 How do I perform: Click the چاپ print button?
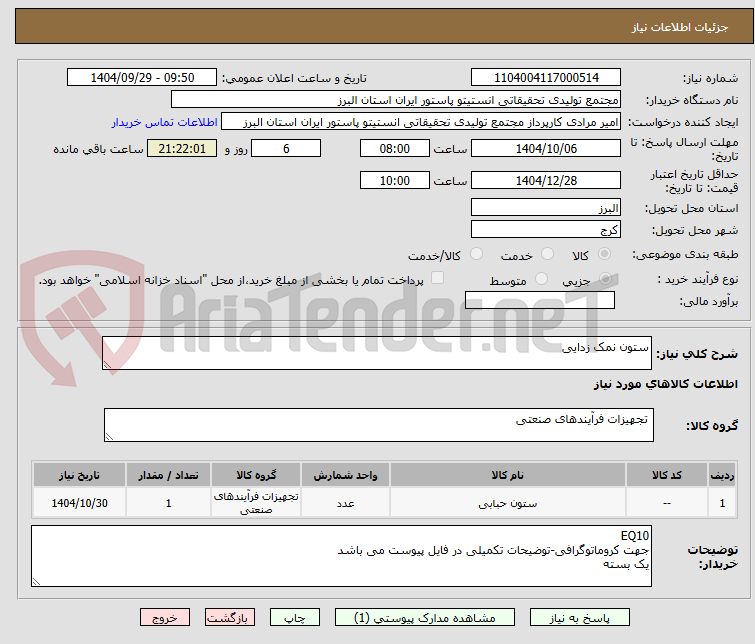pos(295,618)
